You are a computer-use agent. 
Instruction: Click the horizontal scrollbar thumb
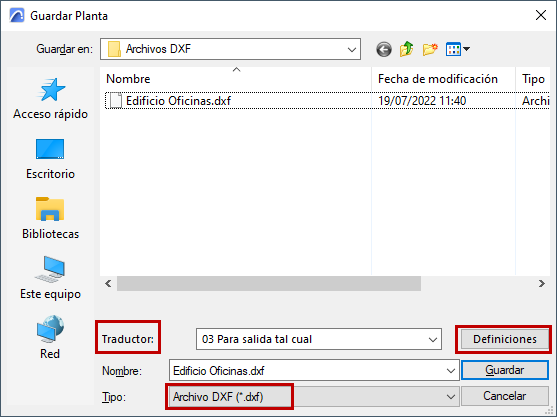[x=269, y=283]
